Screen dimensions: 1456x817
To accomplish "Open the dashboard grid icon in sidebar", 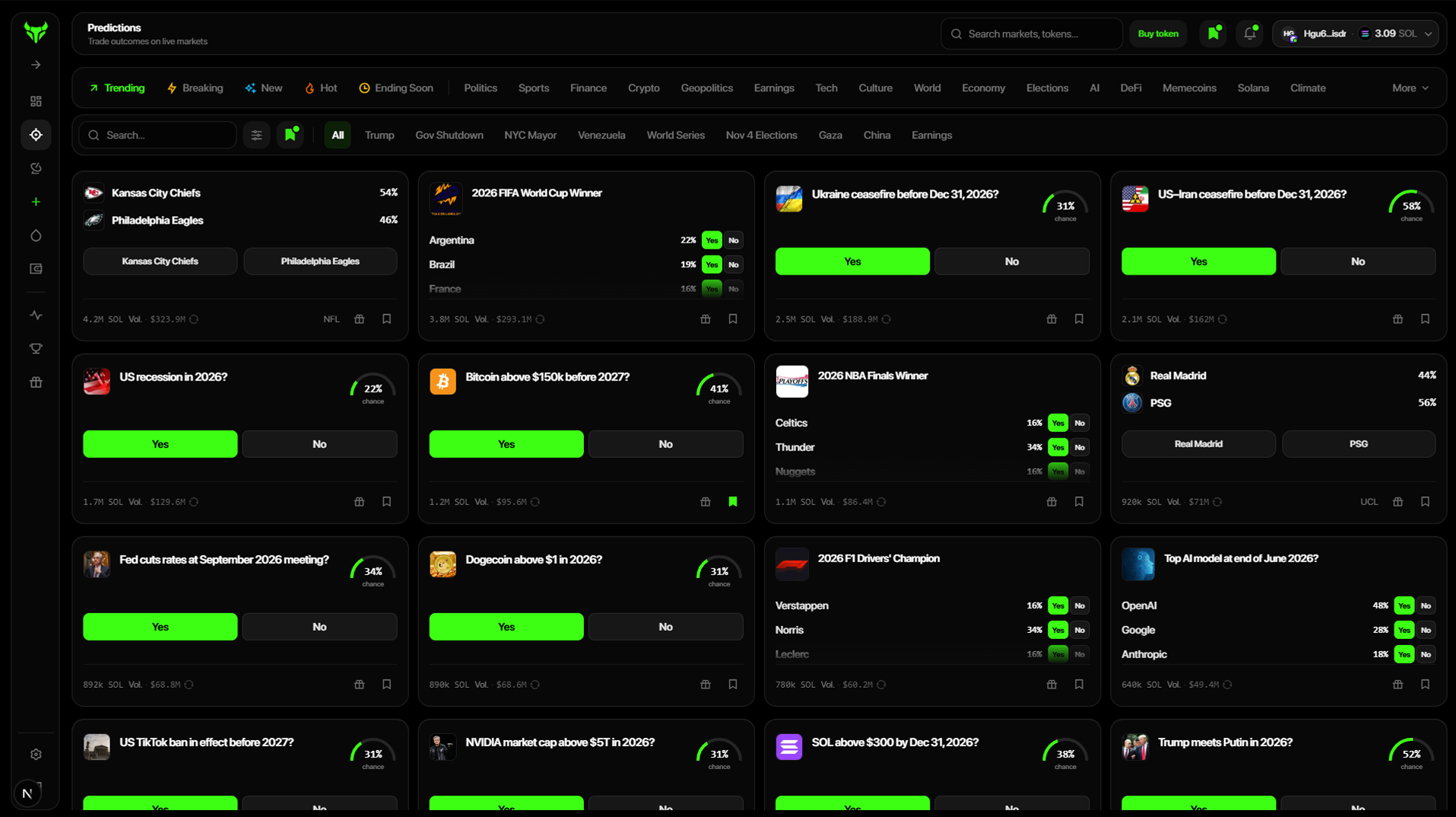I will [x=36, y=101].
